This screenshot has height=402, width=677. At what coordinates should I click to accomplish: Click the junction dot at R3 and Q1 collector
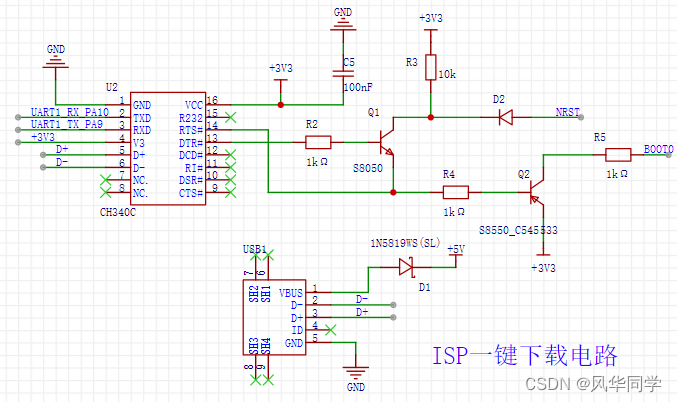430,117
